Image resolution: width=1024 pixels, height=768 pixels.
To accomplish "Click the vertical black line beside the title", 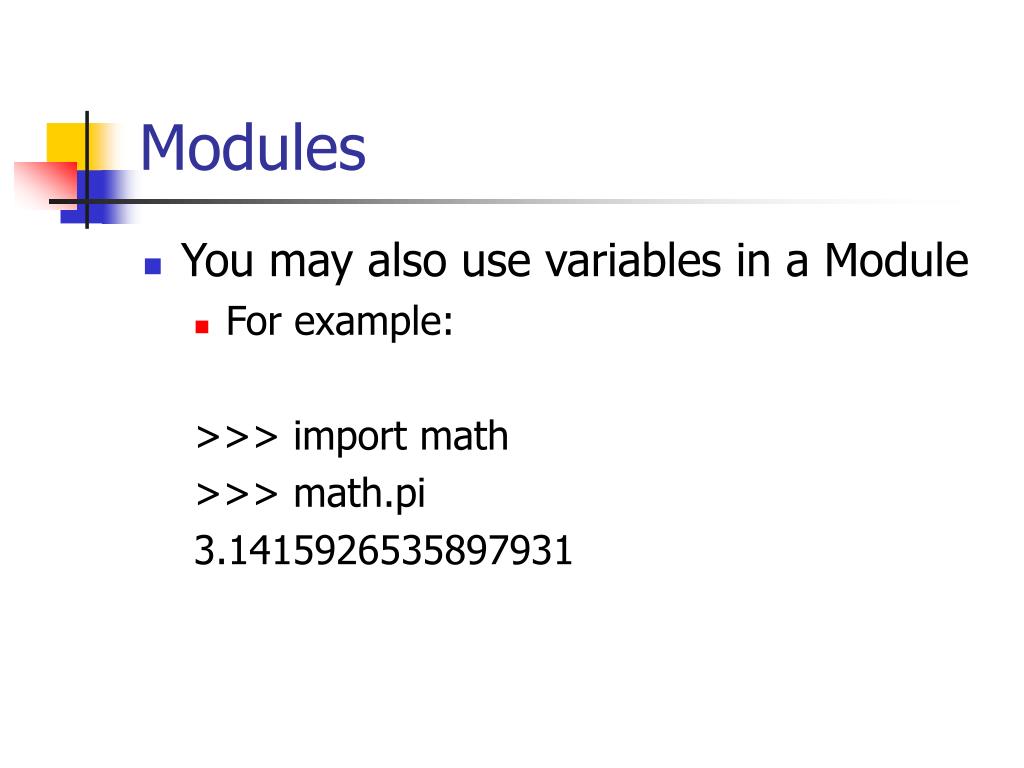I will (x=87, y=170).
